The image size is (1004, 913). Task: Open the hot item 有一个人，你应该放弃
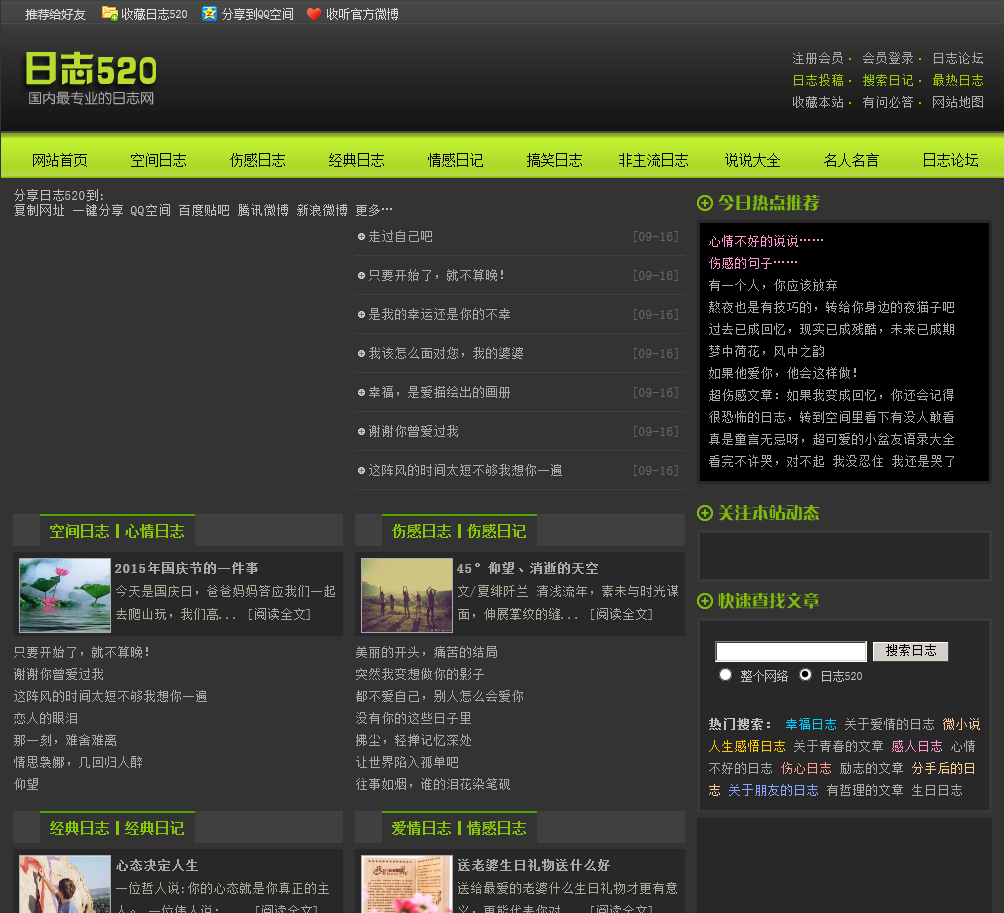(x=773, y=286)
